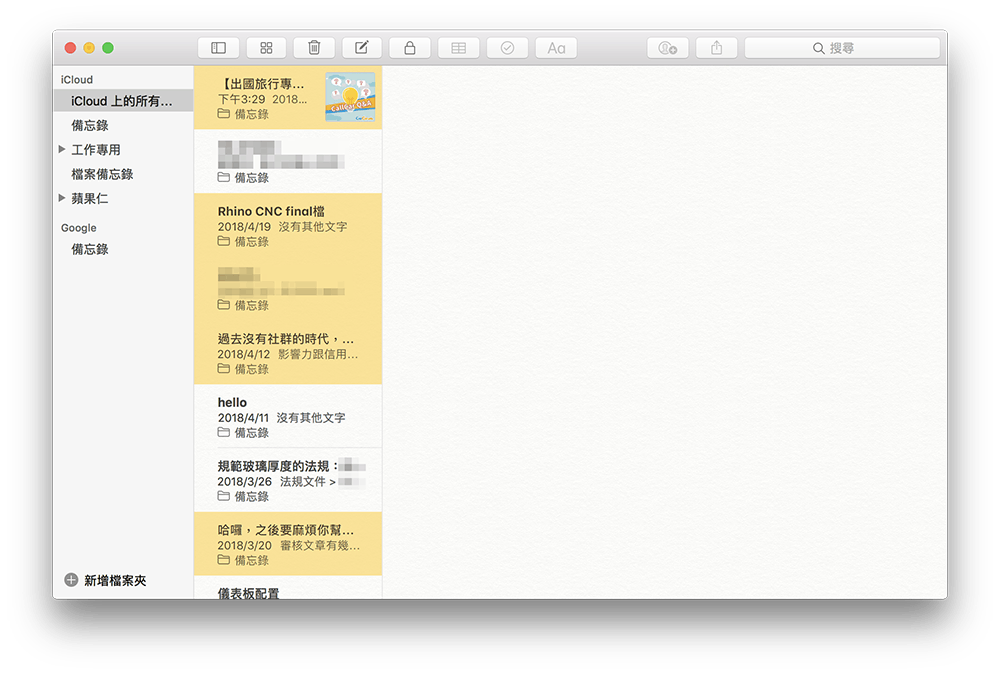Screen dimensions: 1000x674
Task: Open the share menu in the toolbar
Action: pyautogui.click(x=716, y=48)
